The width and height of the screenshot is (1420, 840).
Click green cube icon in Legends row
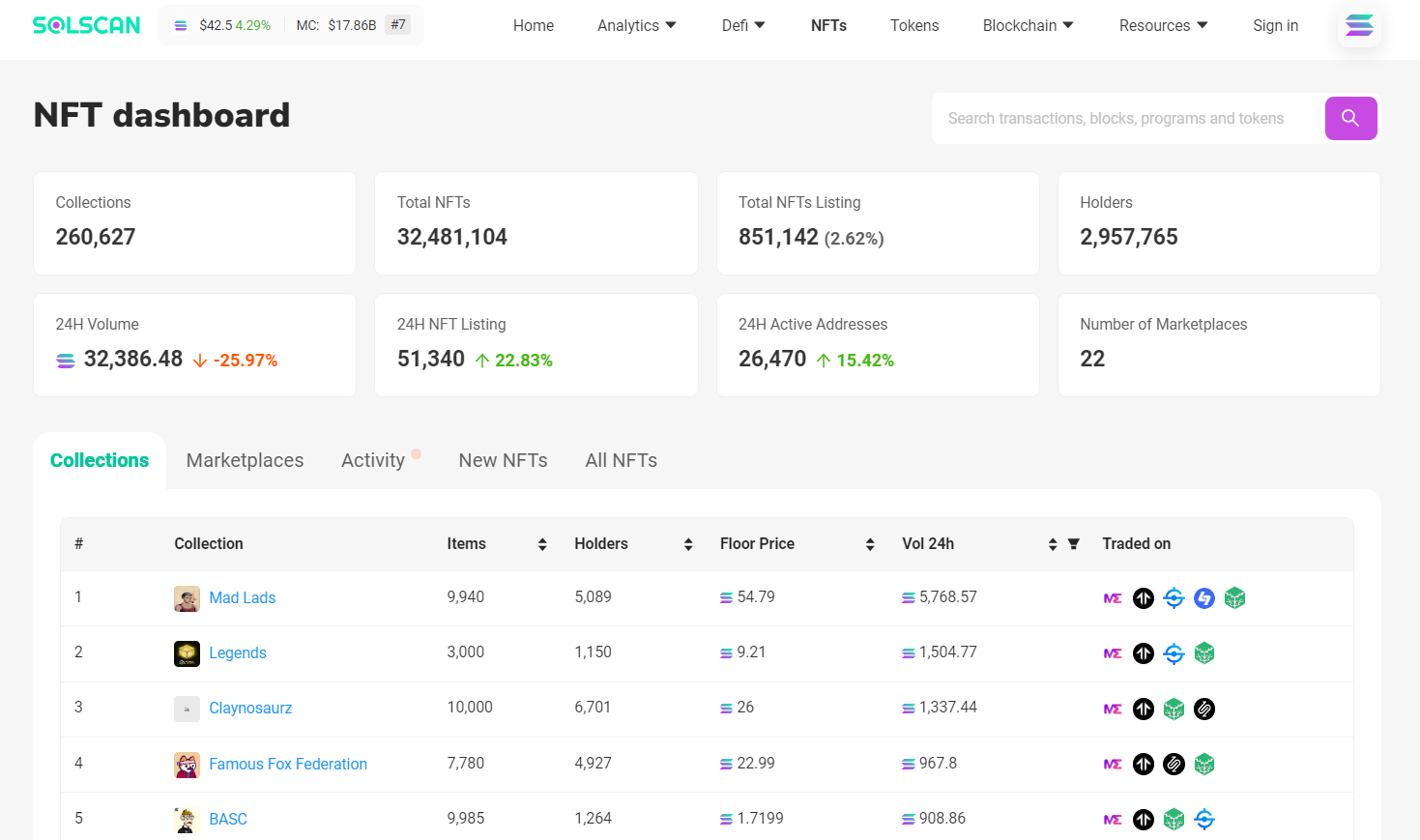click(1204, 653)
